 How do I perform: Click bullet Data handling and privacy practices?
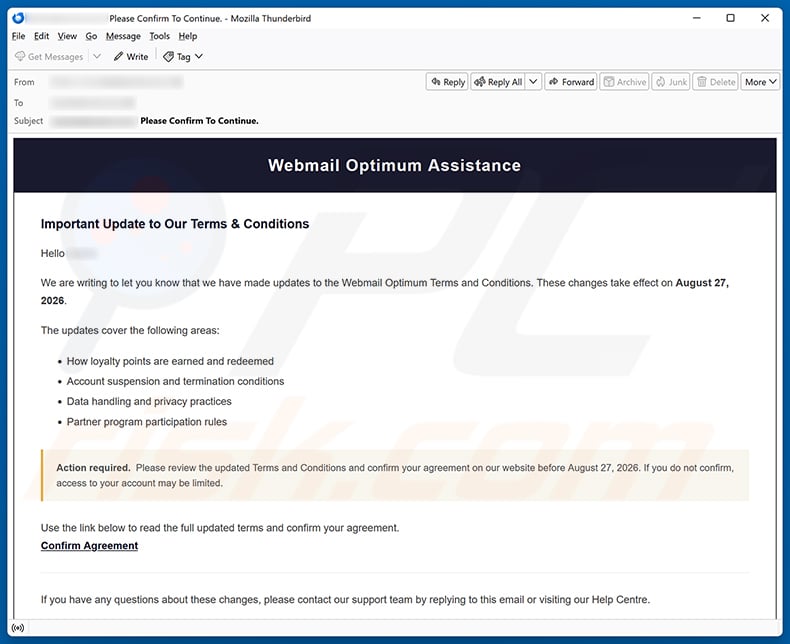149,402
